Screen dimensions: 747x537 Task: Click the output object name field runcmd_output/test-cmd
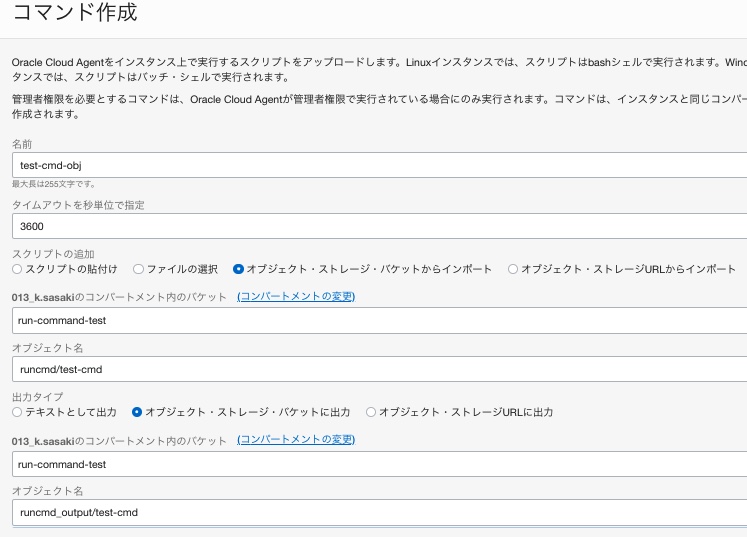380,512
